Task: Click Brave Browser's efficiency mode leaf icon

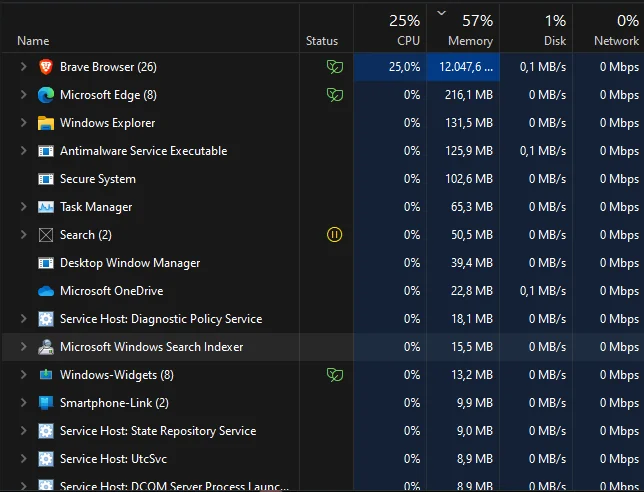Action: [x=335, y=67]
